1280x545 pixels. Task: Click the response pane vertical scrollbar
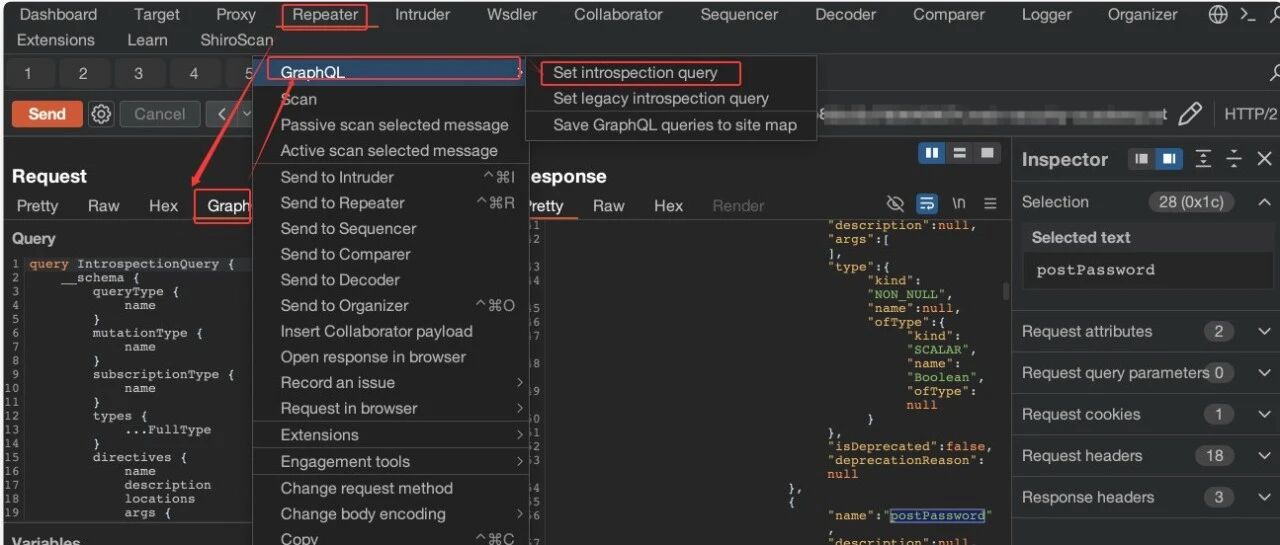[x=1006, y=292]
